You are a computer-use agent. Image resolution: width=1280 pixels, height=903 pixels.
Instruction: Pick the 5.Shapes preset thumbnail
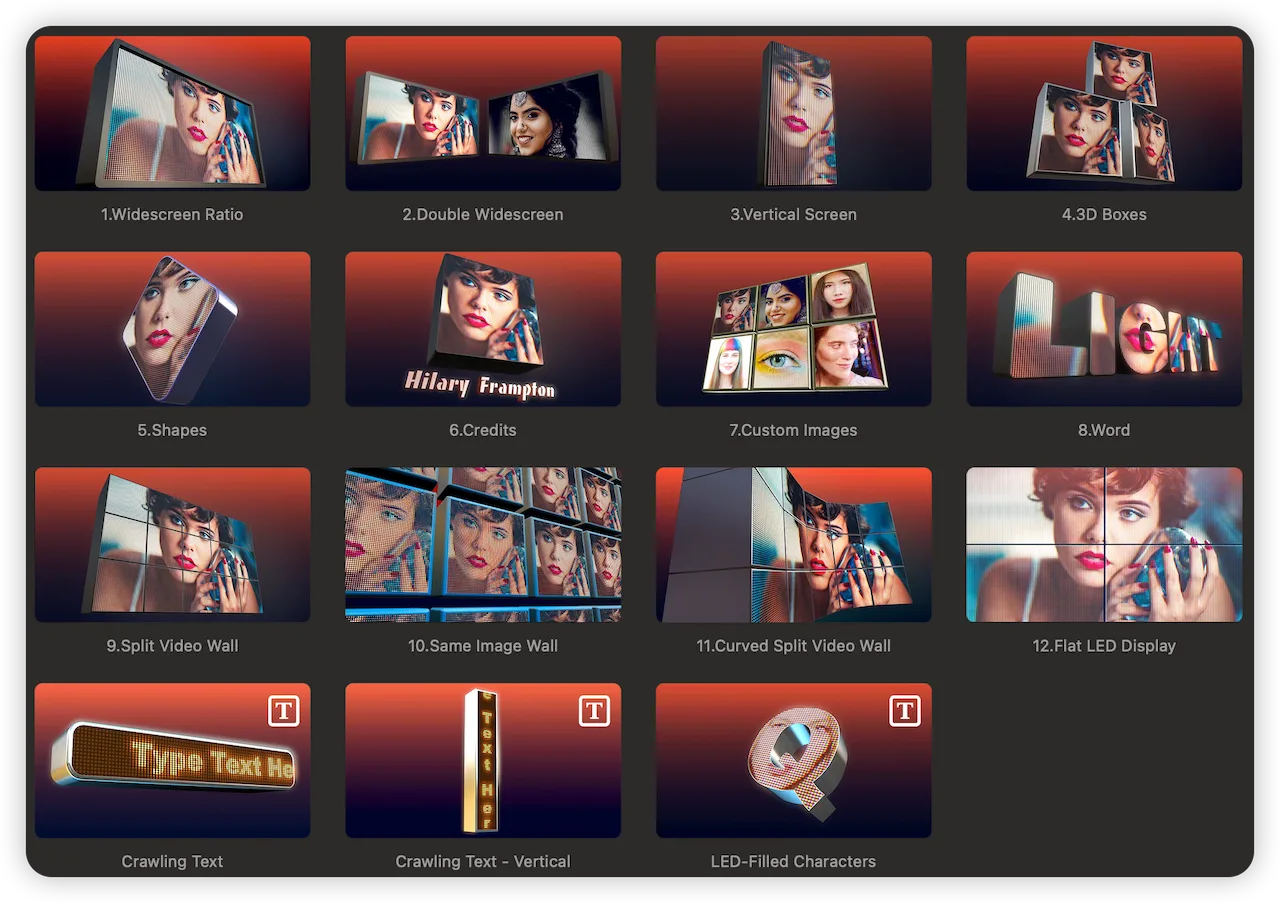pos(172,329)
